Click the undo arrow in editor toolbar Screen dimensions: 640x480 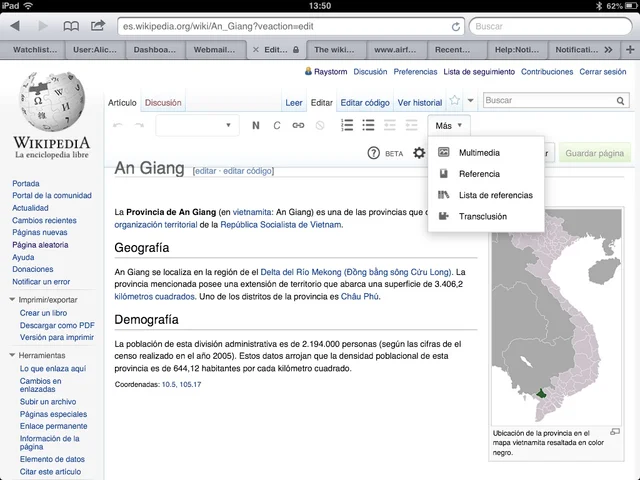tap(118, 125)
